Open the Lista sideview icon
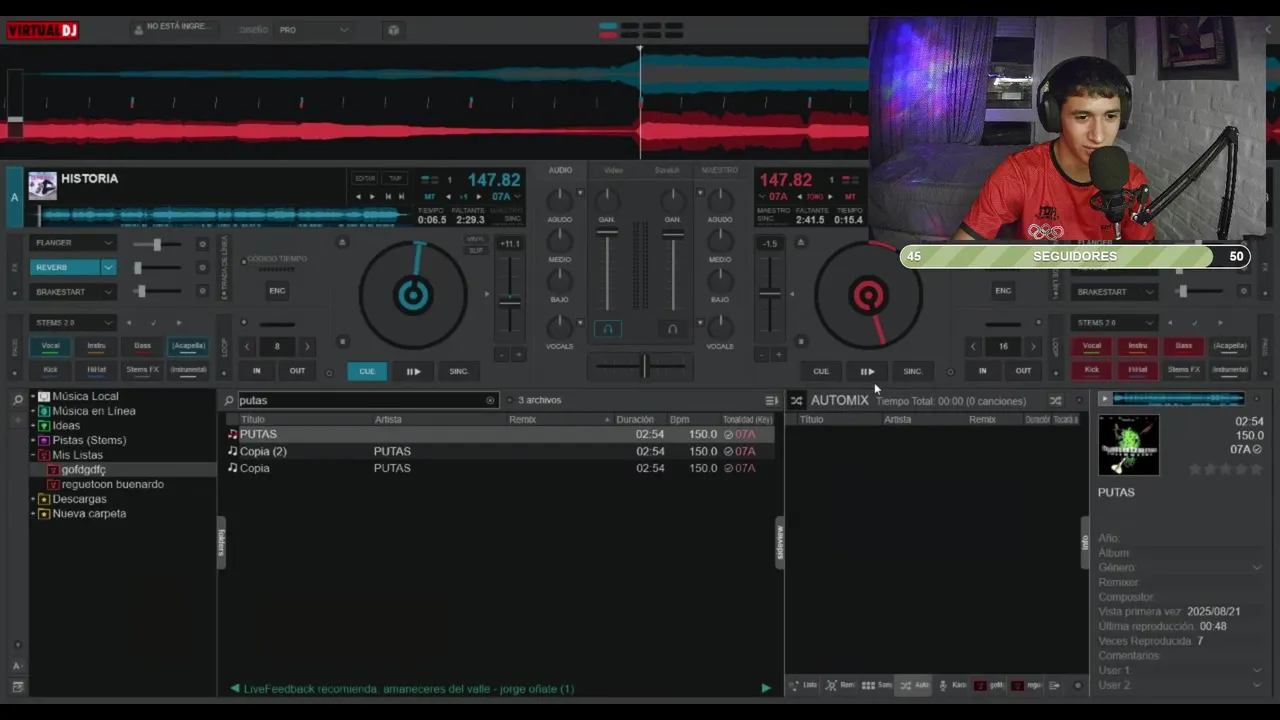The width and height of the screenshot is (1280, 720). pyautogui.click(x=795, y=686)
